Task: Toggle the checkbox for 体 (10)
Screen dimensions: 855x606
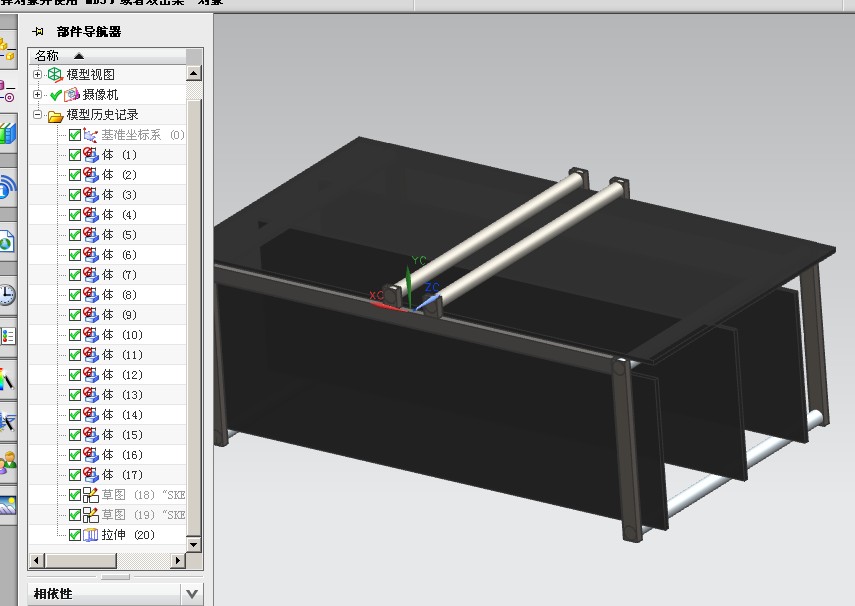Action: [x=75, y=335]
